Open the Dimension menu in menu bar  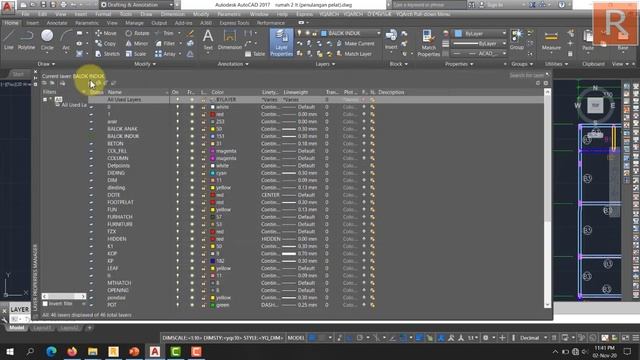(173, 14)
